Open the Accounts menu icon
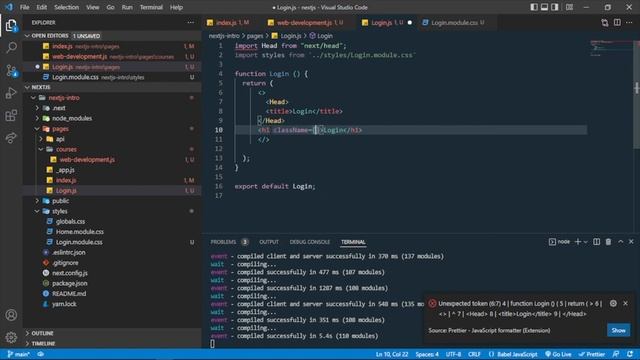Screen dimensions: 640x360 coord(11,315)
